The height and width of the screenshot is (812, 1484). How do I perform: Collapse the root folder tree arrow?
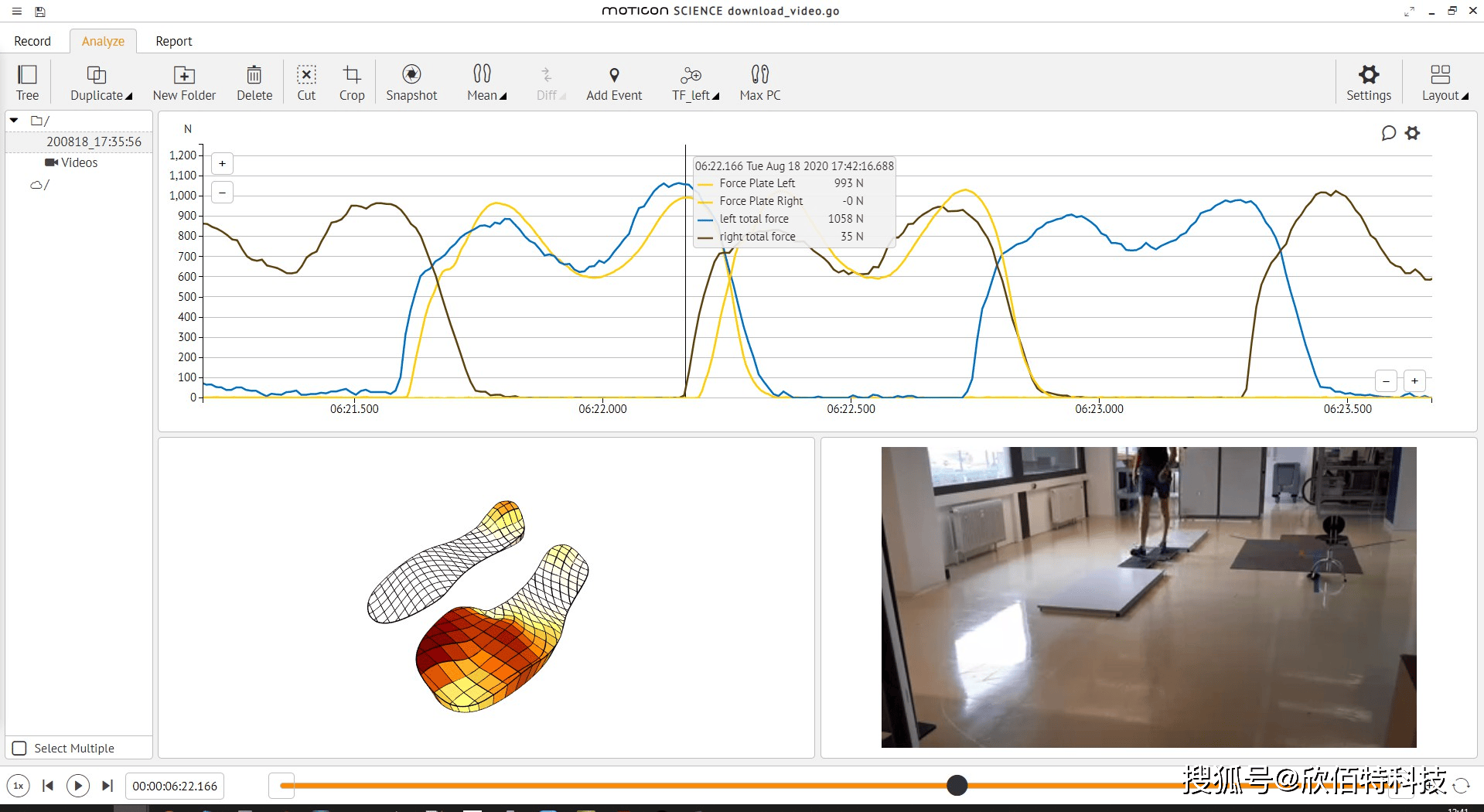coord(14,121)
